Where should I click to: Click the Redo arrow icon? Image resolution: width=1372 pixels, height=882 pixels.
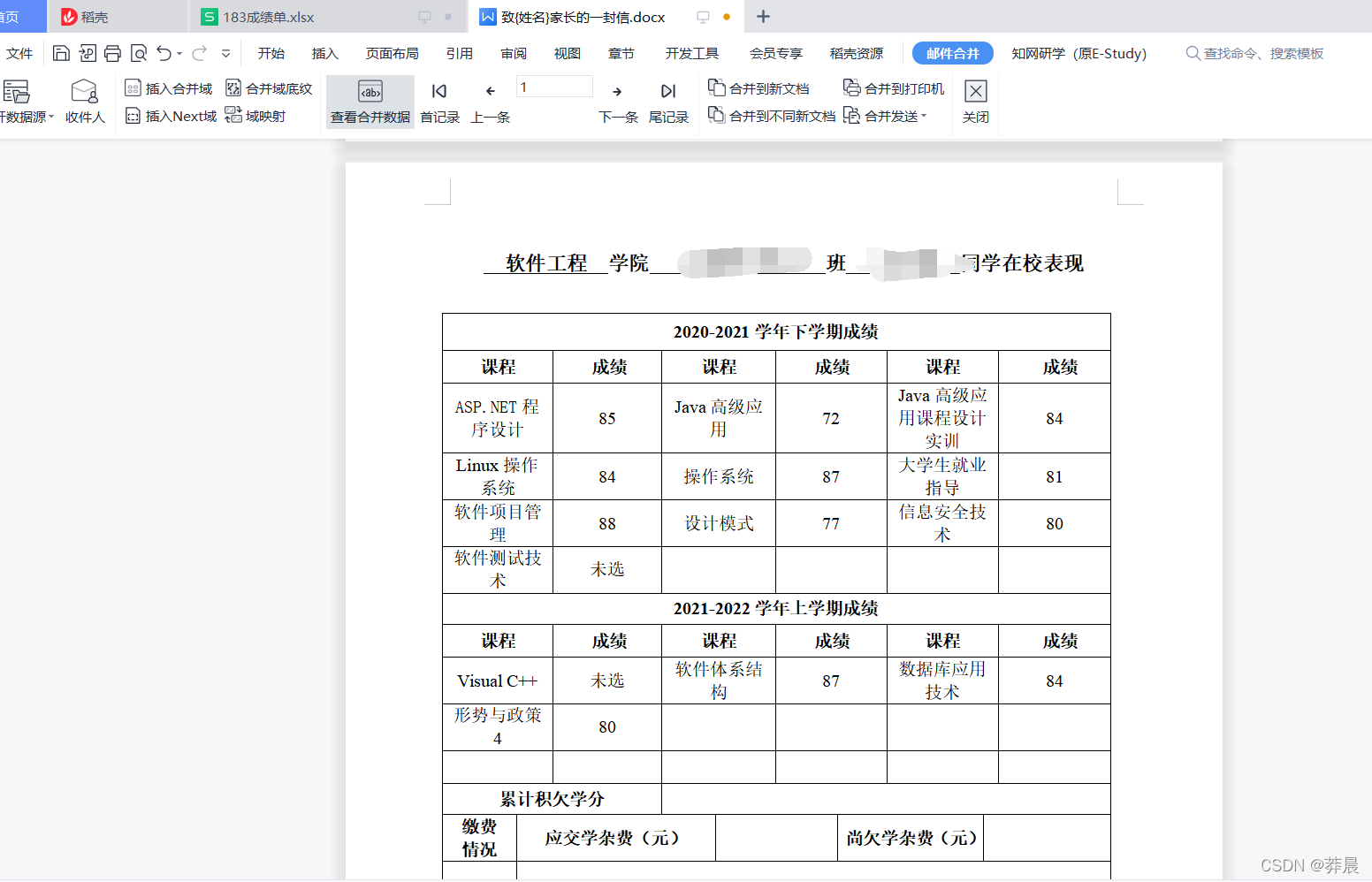[x=200, y=53]
